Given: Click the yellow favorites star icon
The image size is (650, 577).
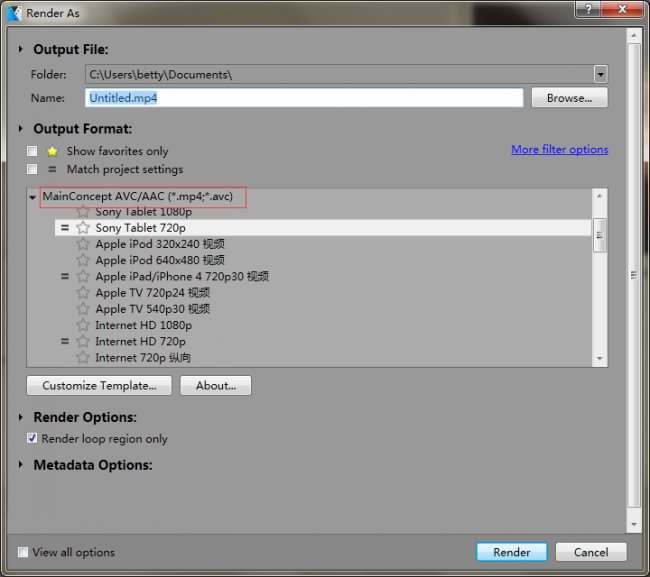Looking at the screenshot, I should [52, 151].
